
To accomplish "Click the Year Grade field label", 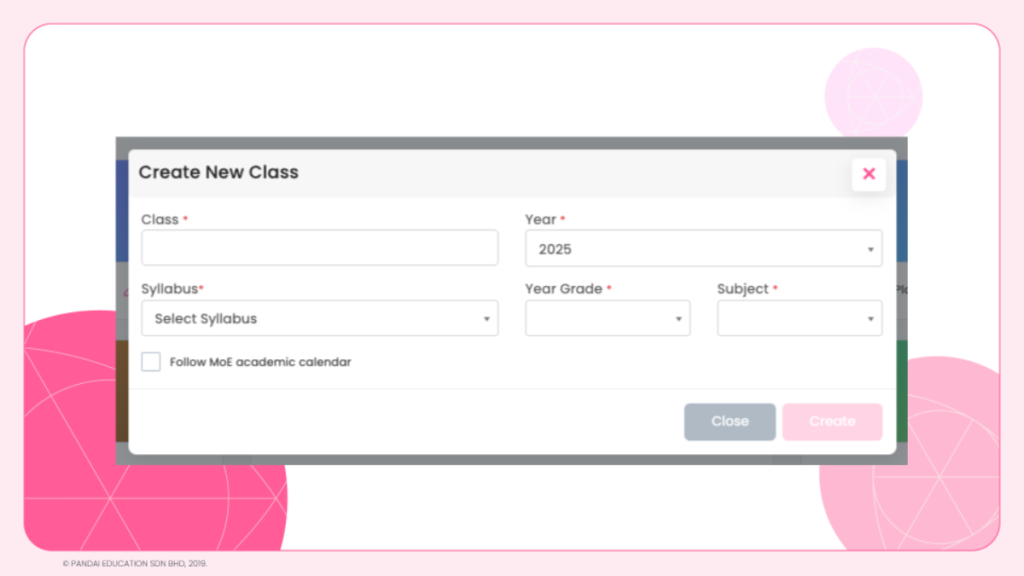I will 564,289.
